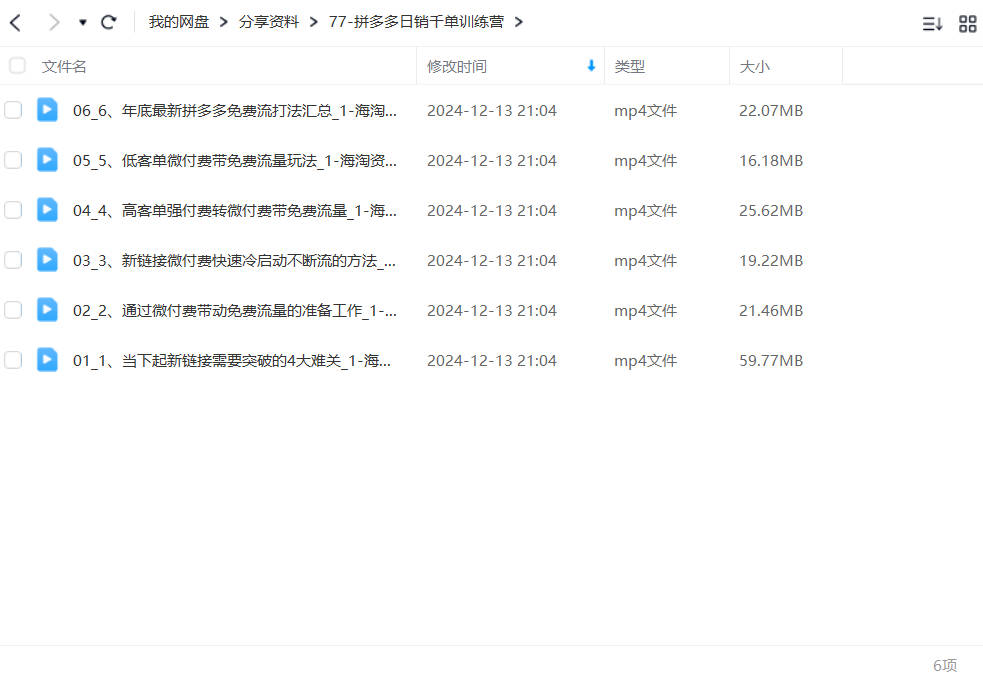The image size is (983, 678).
Task: Go forward using the right arrow
Action: [x=55, y=23]
